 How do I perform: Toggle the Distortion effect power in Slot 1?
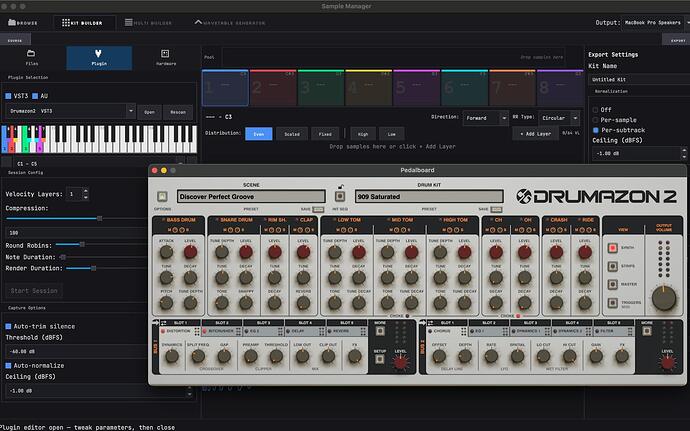pyautogui.click(x=163, y=331)
